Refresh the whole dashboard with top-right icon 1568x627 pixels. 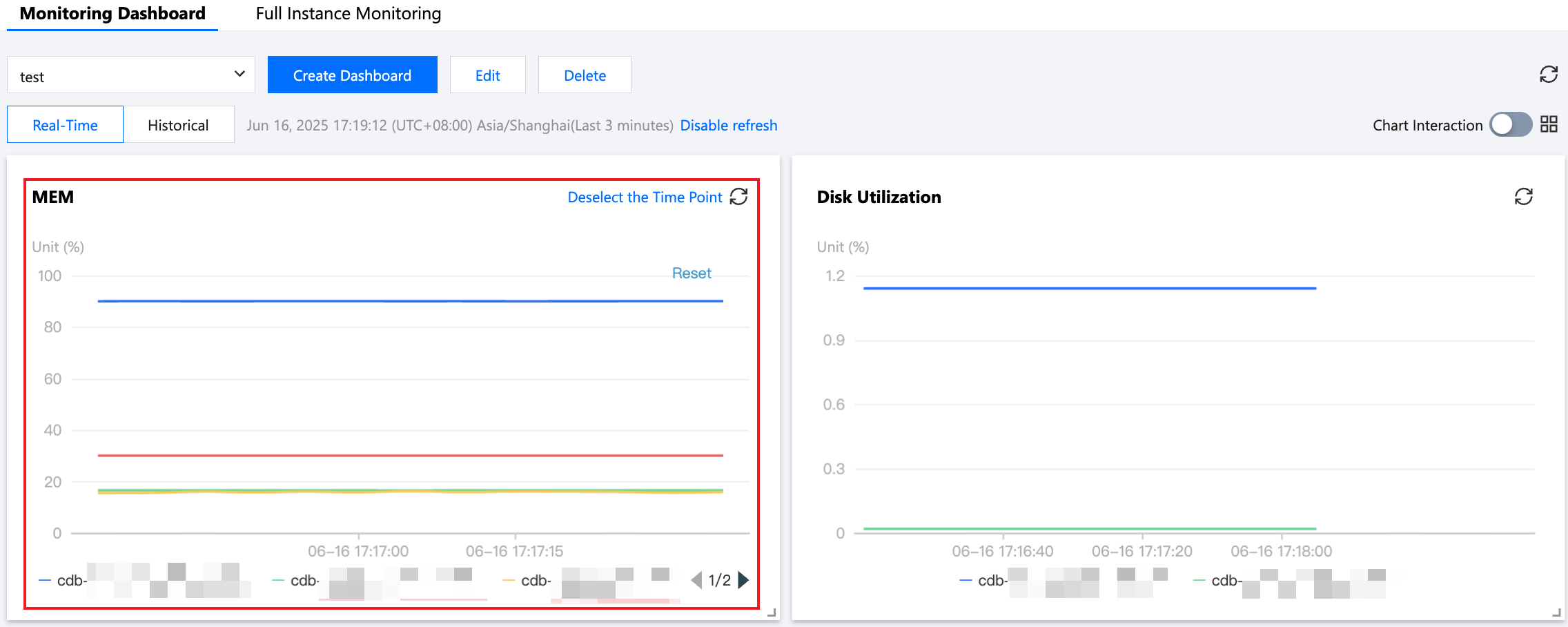(1549, 75)
